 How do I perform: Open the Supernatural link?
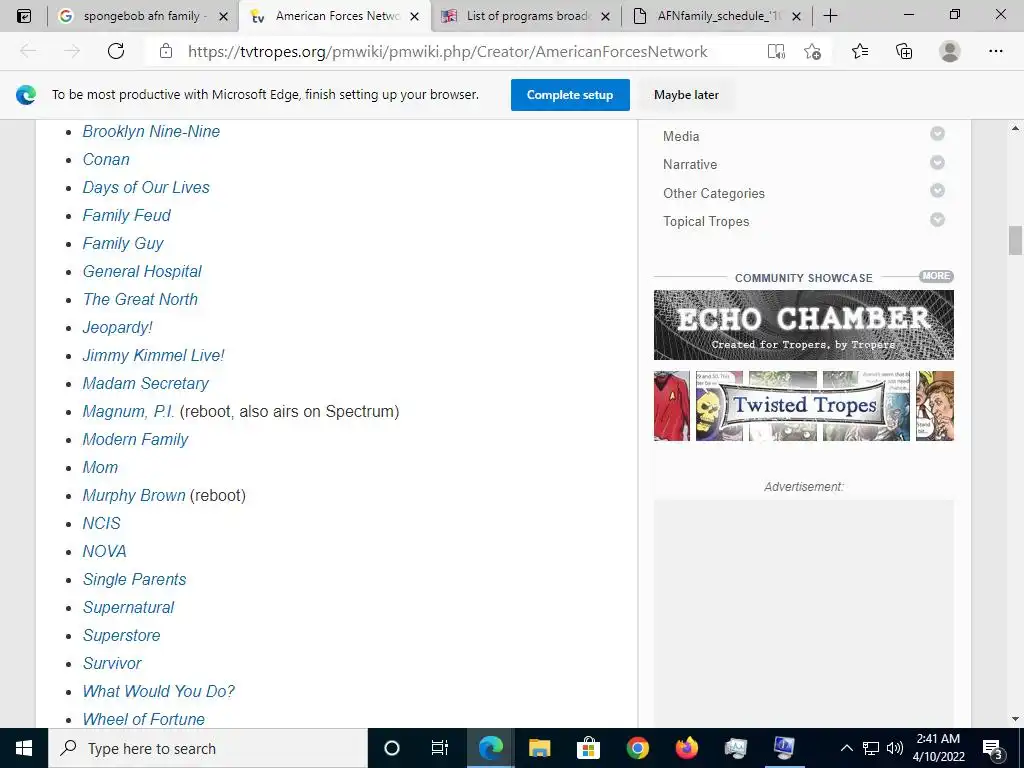(x=128, y=608)
